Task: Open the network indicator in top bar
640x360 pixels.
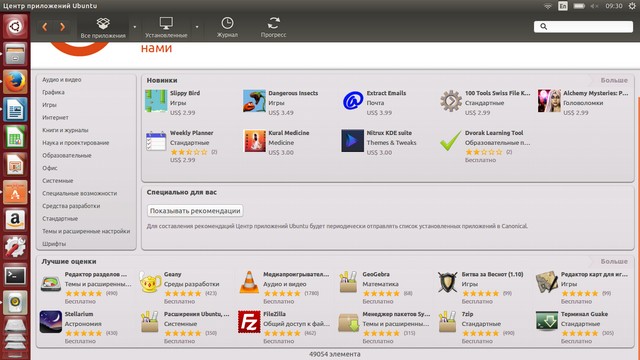Action: click(x=548, y=6)
